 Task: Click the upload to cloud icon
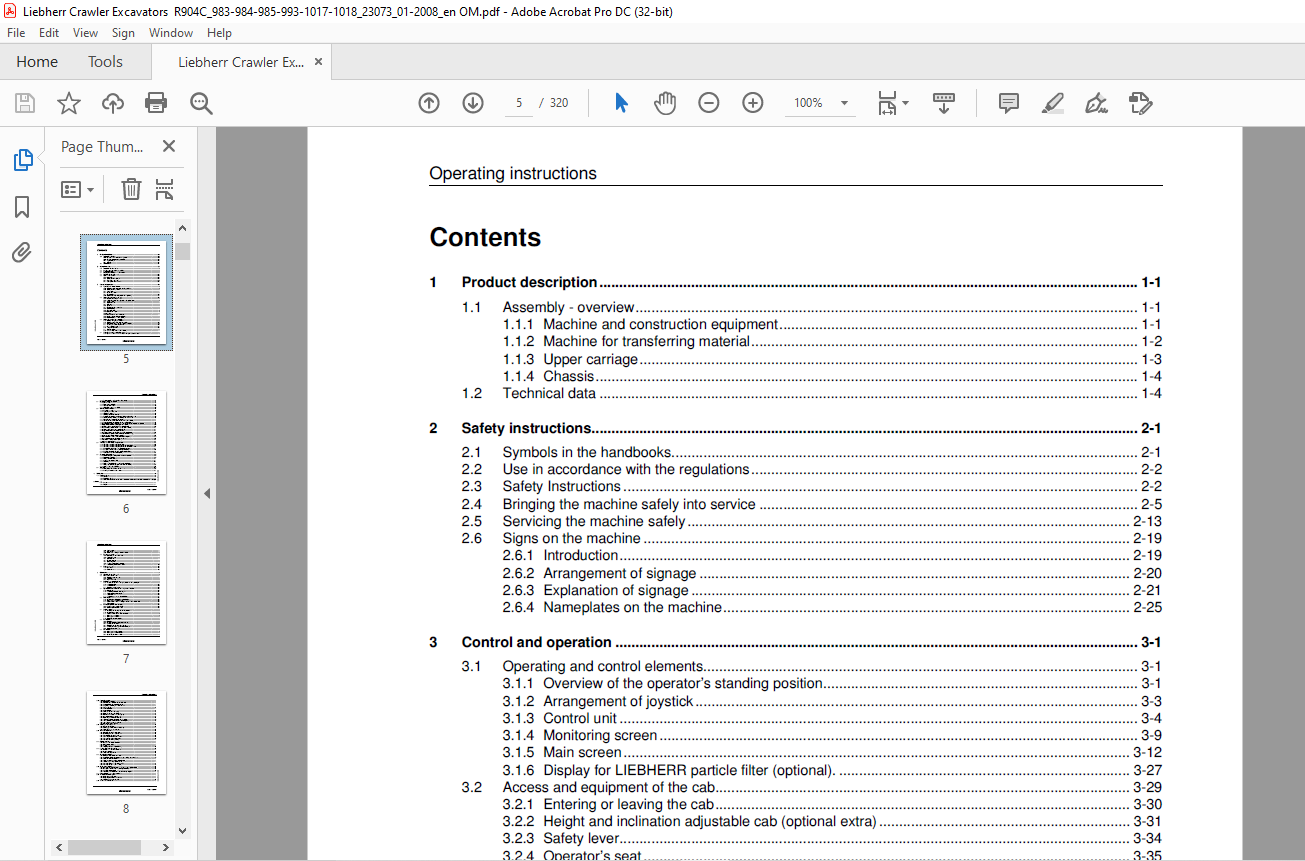113,103
